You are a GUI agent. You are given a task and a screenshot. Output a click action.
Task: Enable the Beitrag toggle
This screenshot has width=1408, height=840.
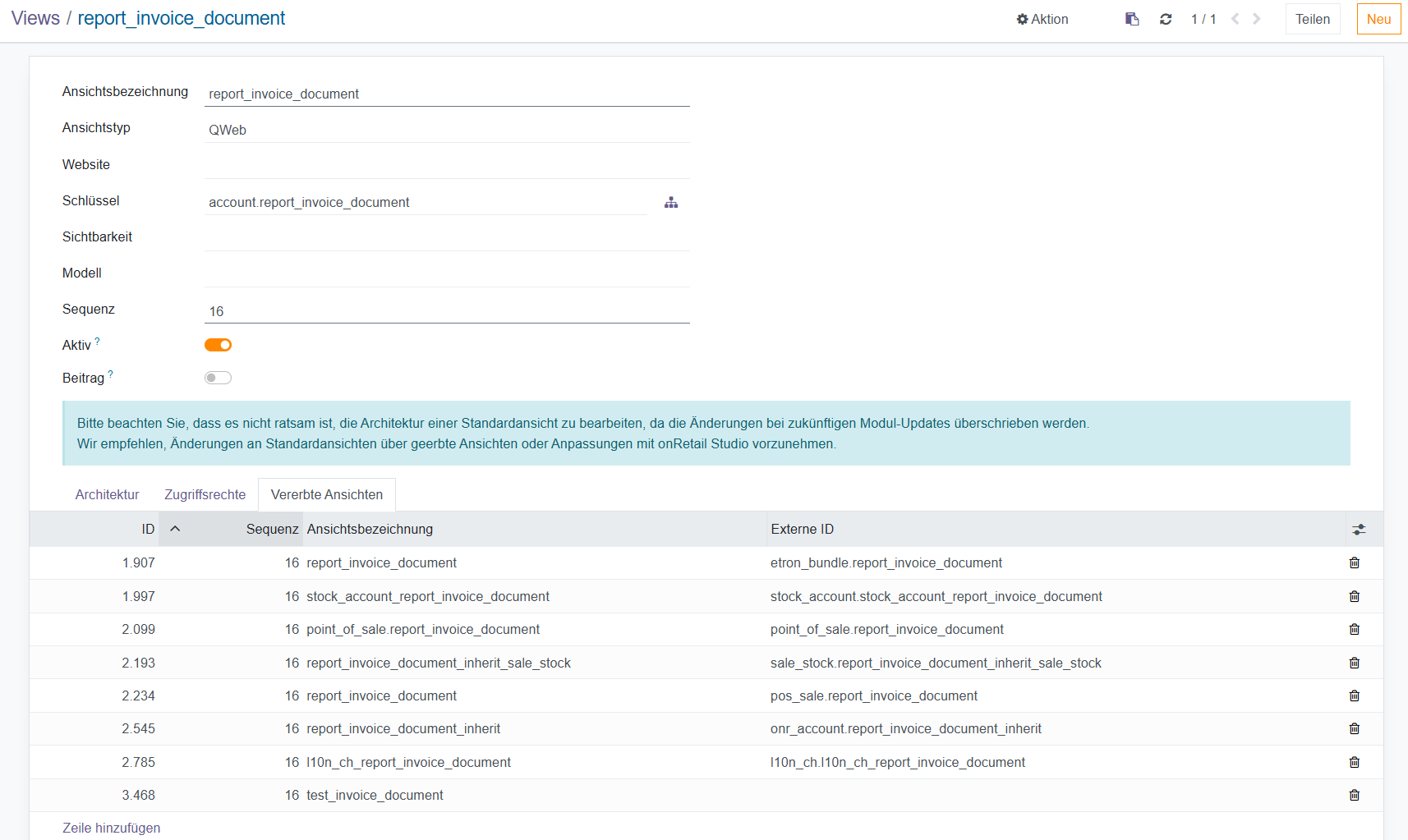[218, 378]
